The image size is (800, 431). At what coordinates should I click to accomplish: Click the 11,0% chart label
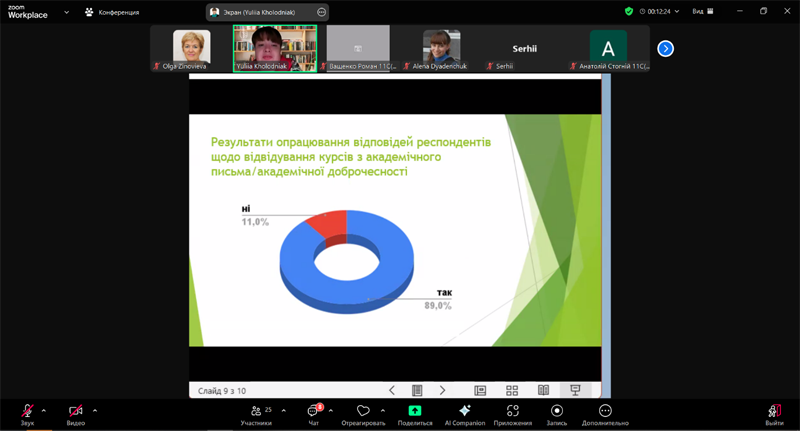[x=255, y=222]
